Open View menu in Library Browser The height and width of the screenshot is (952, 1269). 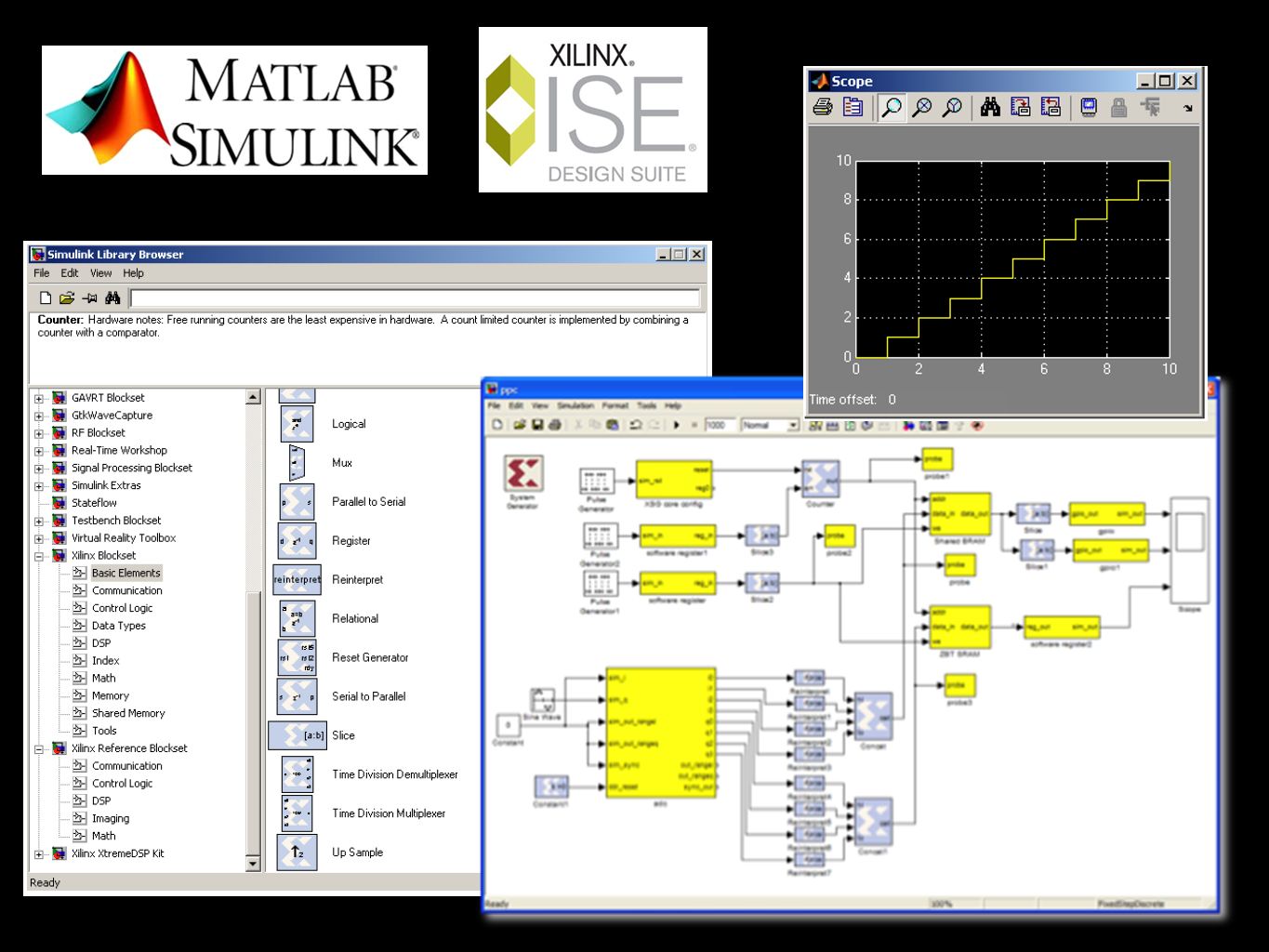[x=100, y=273]
